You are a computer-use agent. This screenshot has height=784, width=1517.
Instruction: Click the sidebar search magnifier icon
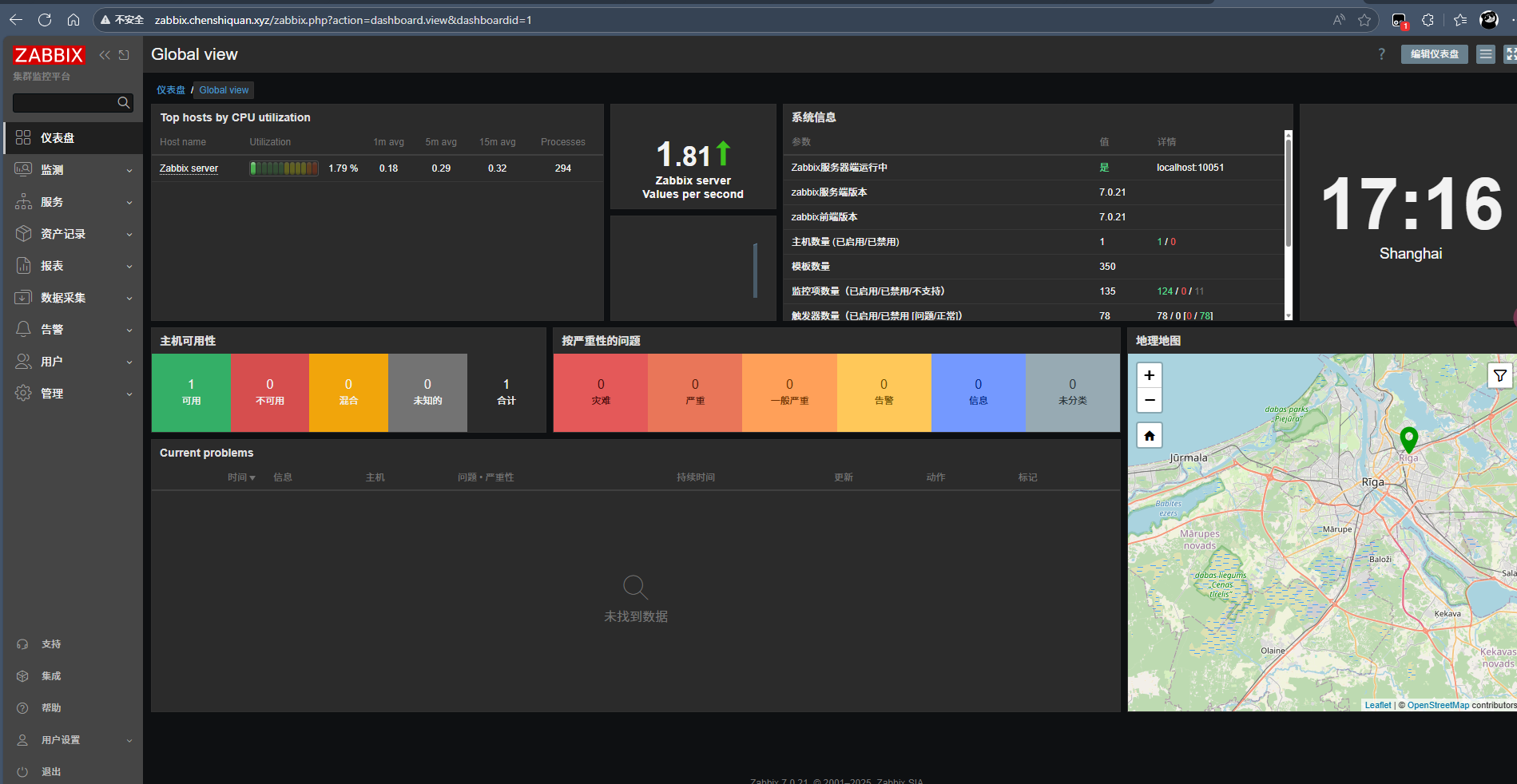(x=123, y=102)
